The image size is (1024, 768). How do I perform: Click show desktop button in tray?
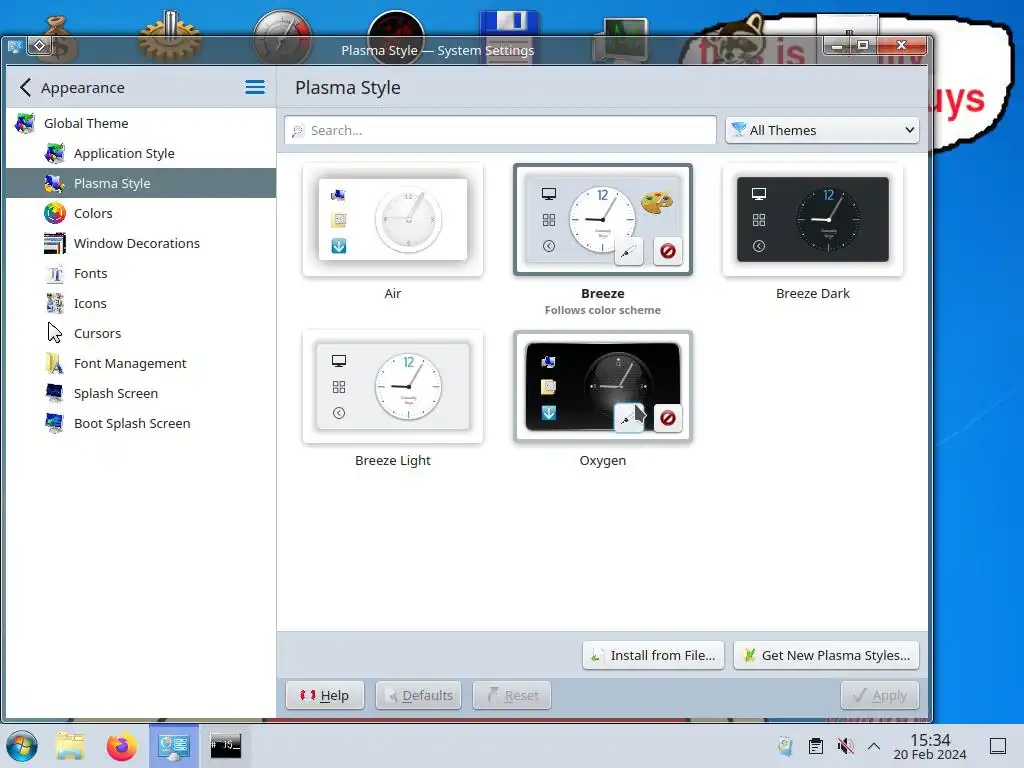(x=998, y=746)
